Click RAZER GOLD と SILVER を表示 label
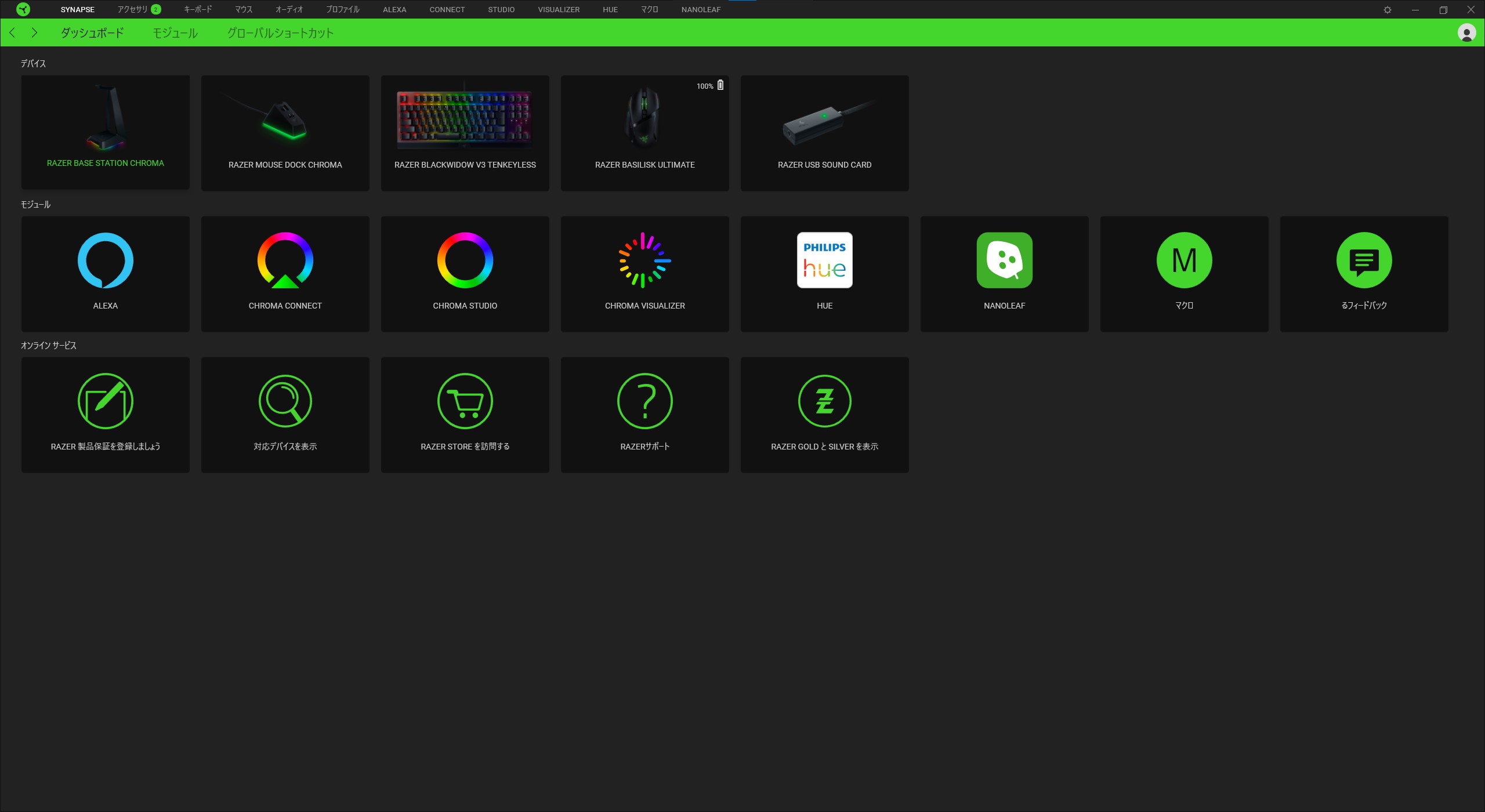 click(x=825, y=446)
